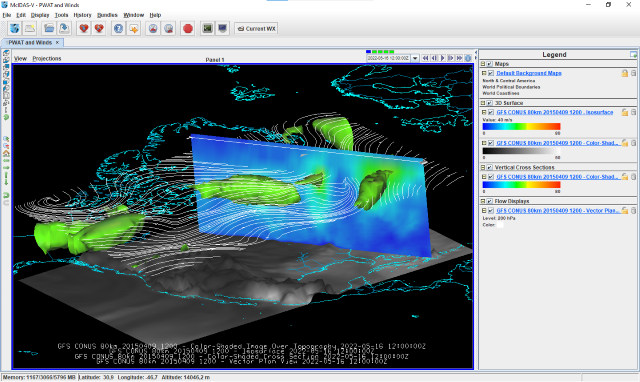Click the open folder bundle icon
This screenshot has height=382, width=640.
49,29
